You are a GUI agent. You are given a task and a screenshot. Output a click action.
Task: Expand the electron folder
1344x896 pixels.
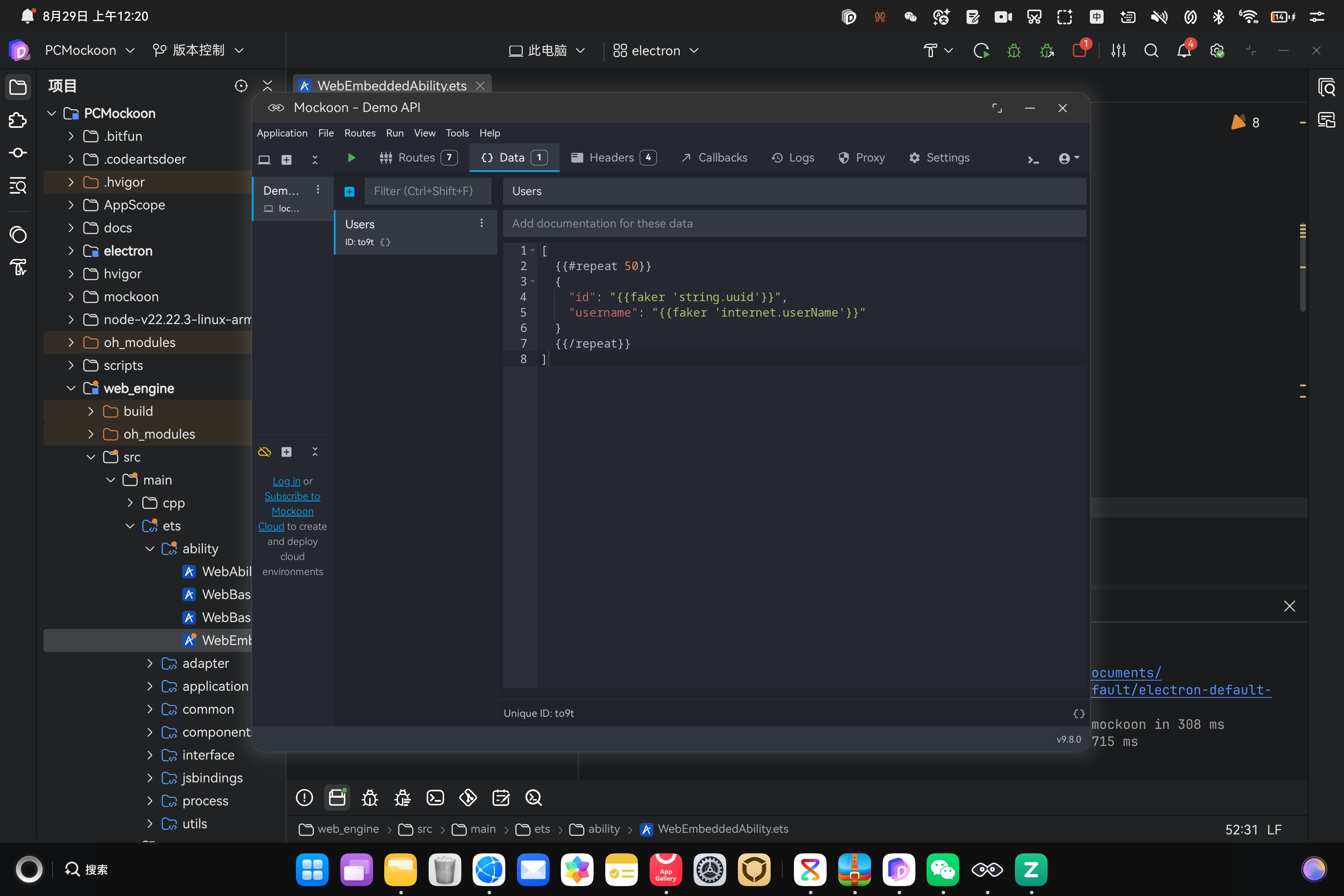(71, 251)
